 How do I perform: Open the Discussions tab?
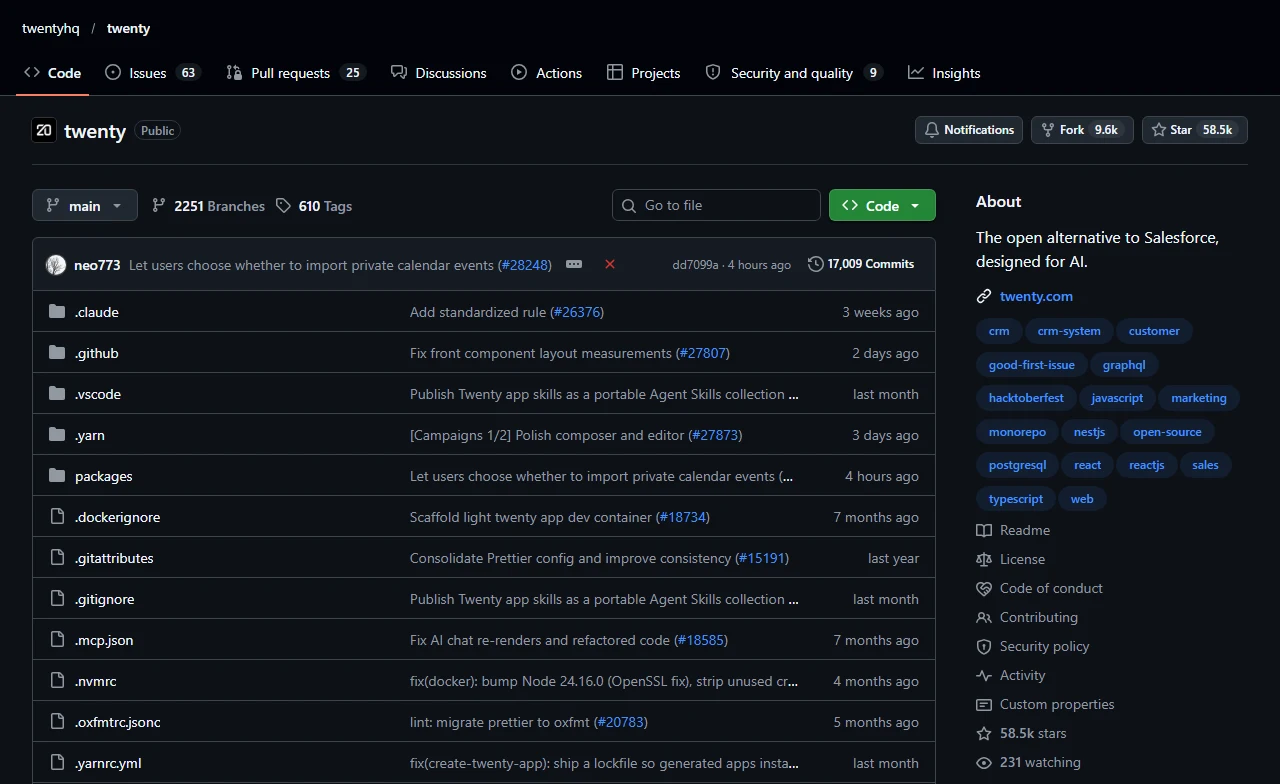coord(439,73)
